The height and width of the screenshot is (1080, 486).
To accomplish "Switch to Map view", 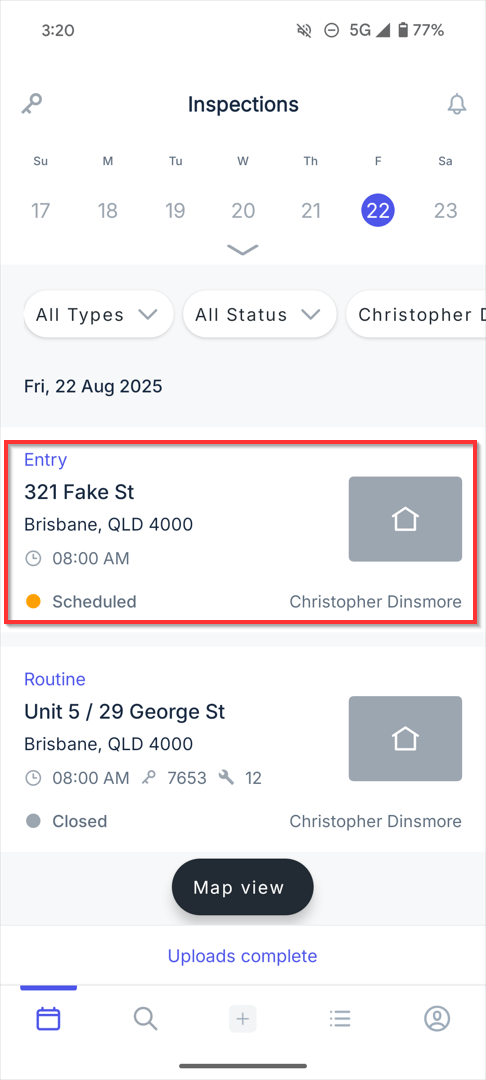I will (242, 887).
